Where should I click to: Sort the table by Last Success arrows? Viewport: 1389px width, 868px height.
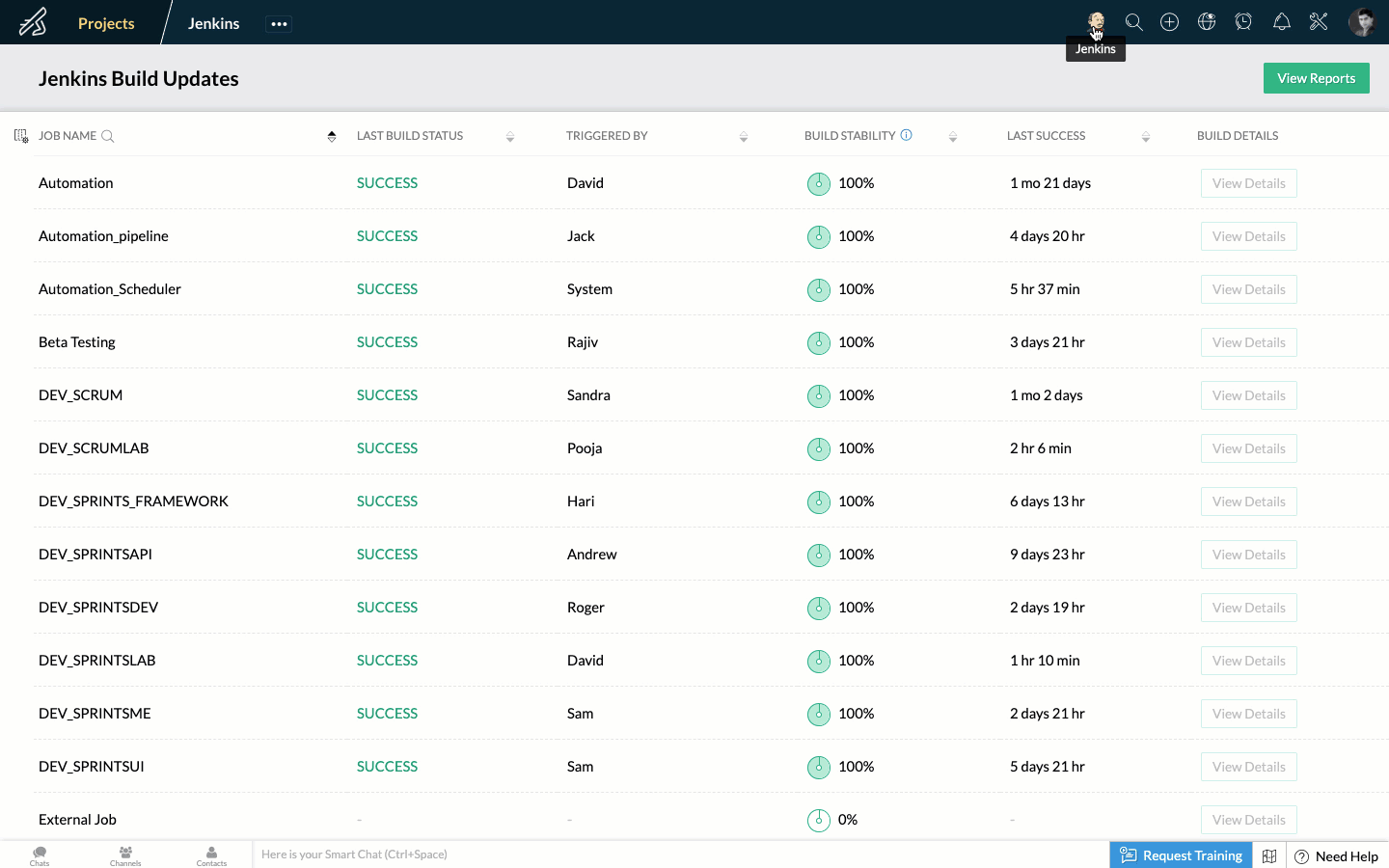click(1146, 137)
